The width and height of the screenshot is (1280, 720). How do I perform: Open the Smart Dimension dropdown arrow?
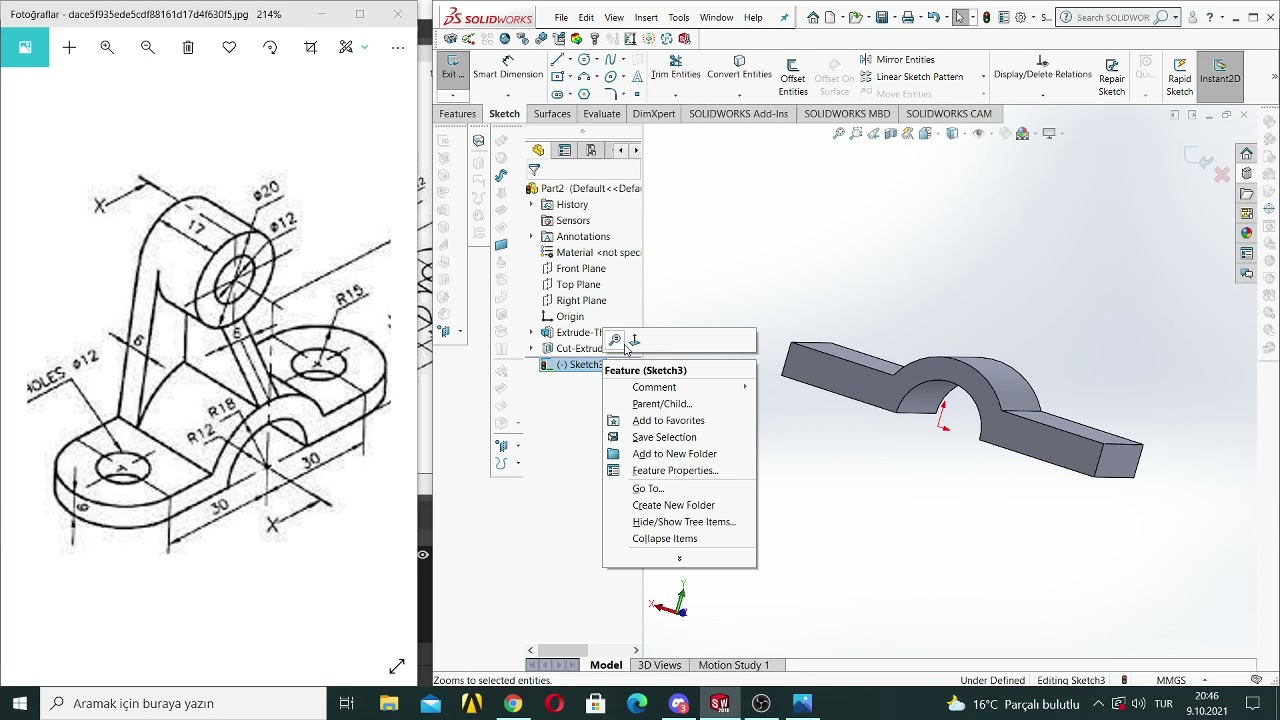click(507, 95)
